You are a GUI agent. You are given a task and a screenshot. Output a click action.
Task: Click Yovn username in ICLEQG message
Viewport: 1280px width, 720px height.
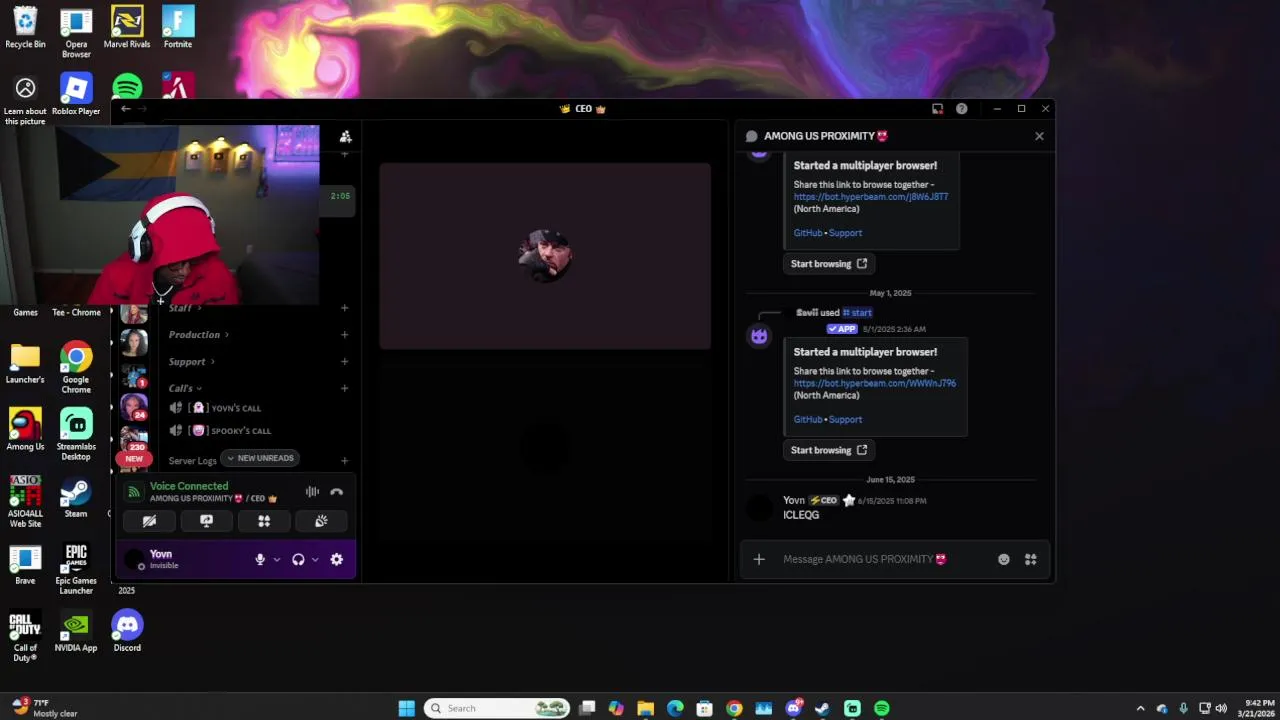click(x=794, y=500)
